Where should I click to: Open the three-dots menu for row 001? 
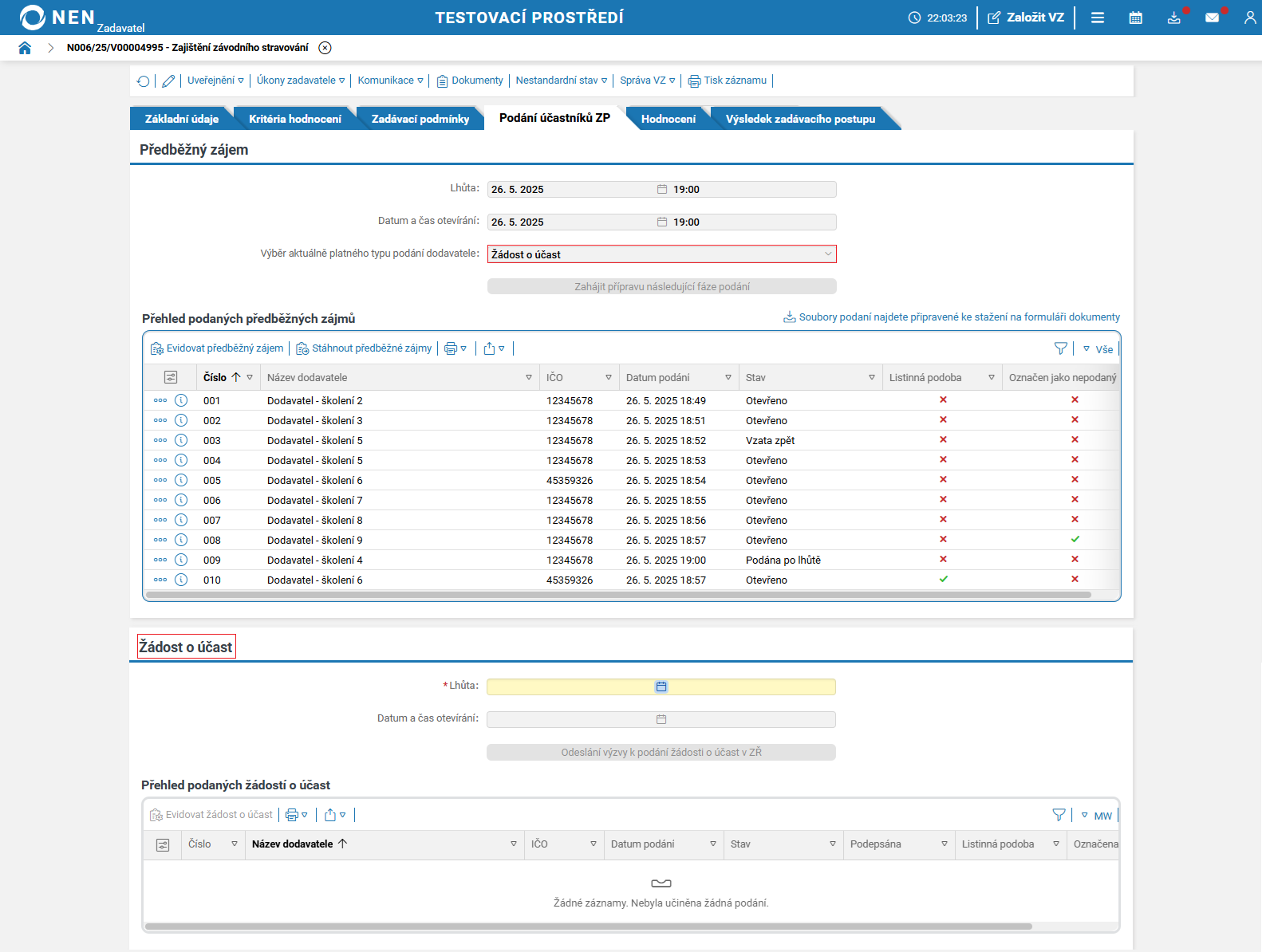coord(160,400)
